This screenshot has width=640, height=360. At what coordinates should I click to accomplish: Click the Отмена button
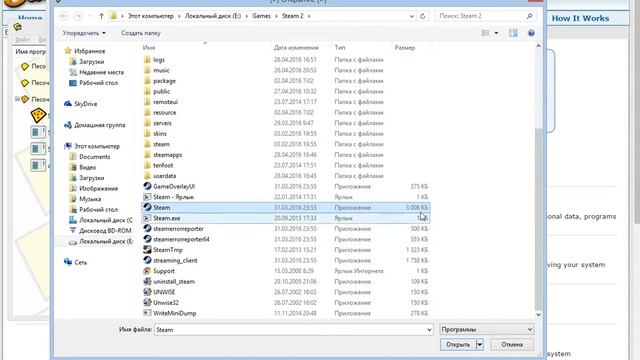(x=512, y=344)
